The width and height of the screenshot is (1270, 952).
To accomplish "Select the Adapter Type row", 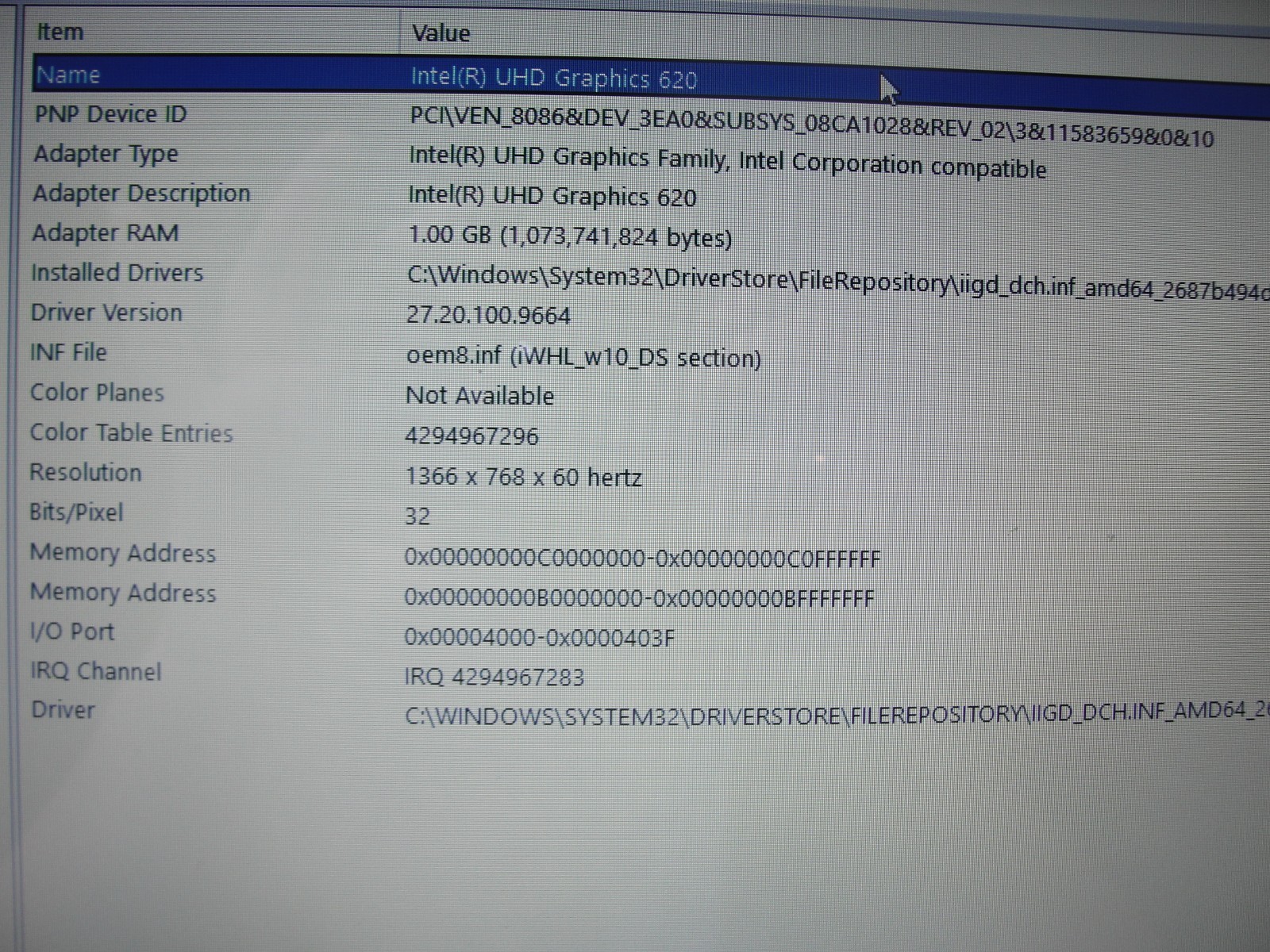I will pyautogui.click(x=106, y=154).
